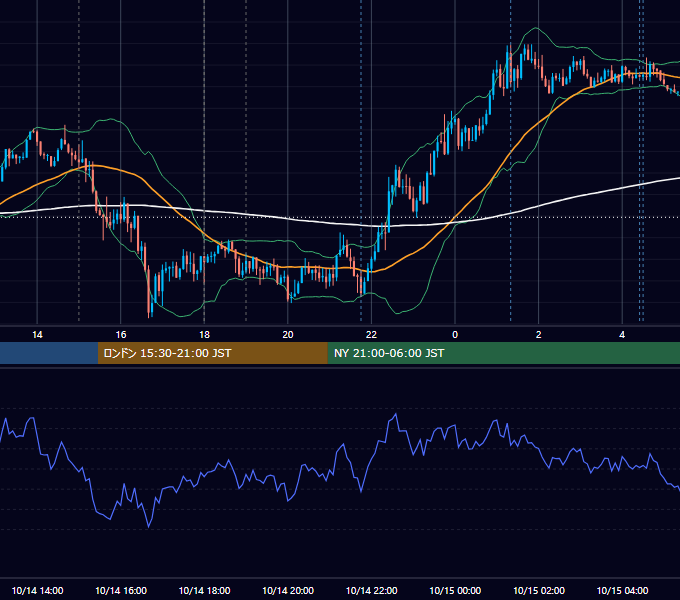Click the 10/14 20:00 time label
Viewport: 680px width, 600px height.
pyautogui.click(x=288, y=590)
